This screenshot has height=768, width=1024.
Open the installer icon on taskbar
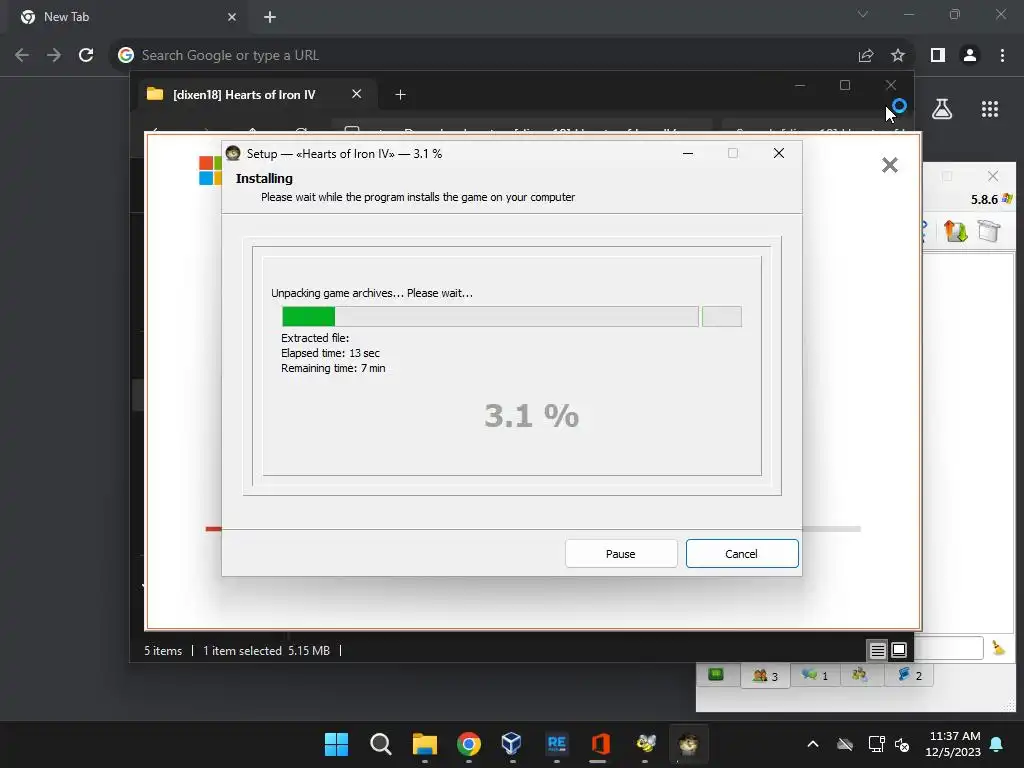pyautogui.click(x=688, y=744)
